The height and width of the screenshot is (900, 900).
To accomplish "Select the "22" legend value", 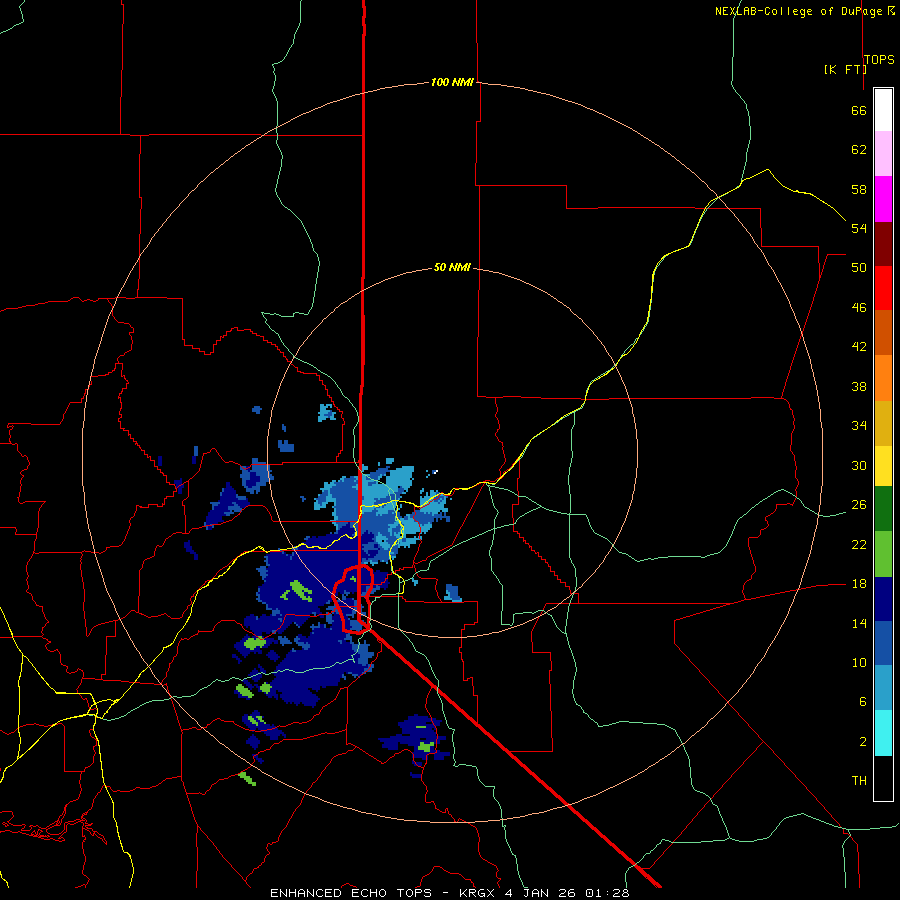I will (859, 544).
